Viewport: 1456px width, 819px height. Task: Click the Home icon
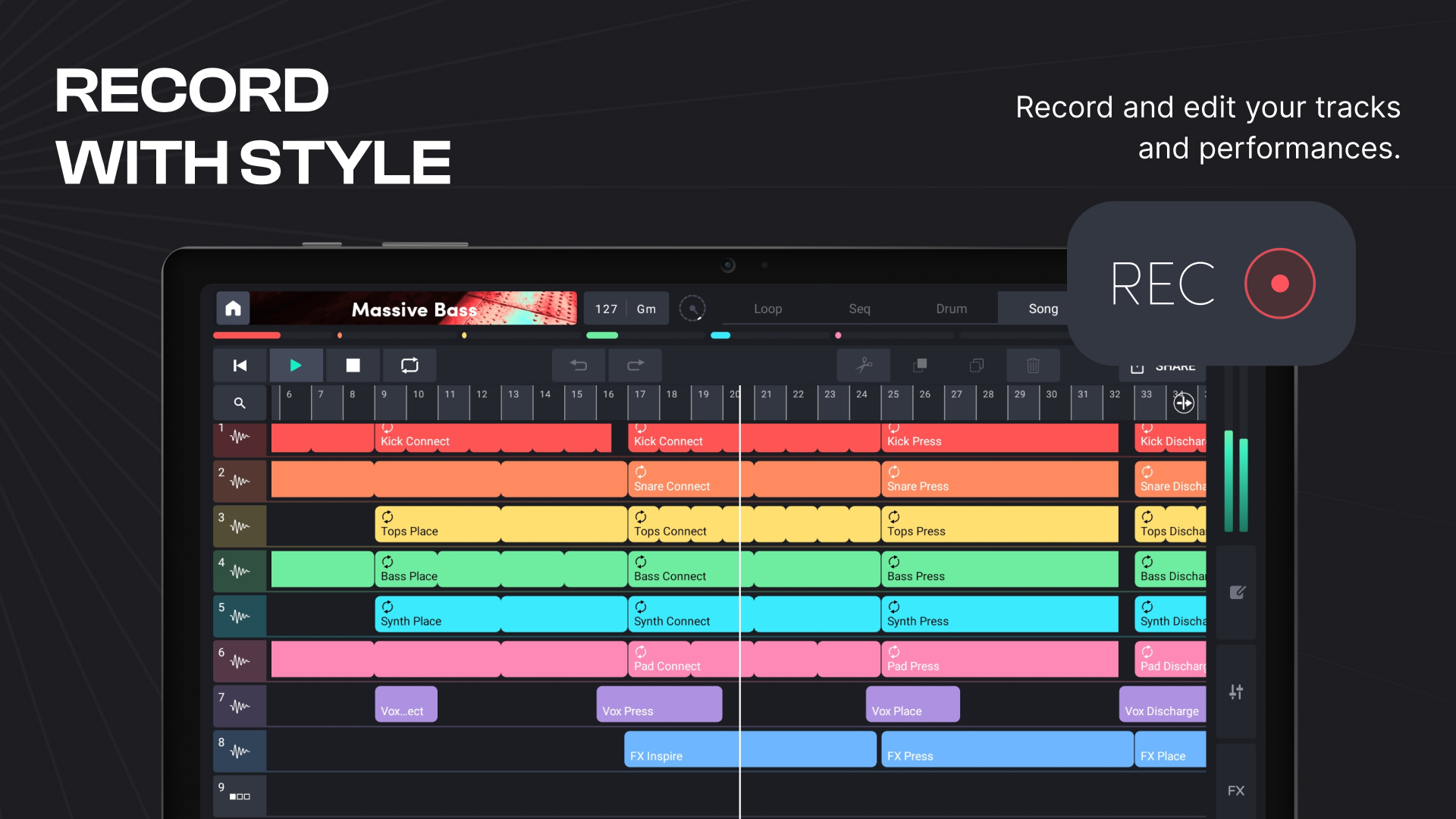(233, 308)
